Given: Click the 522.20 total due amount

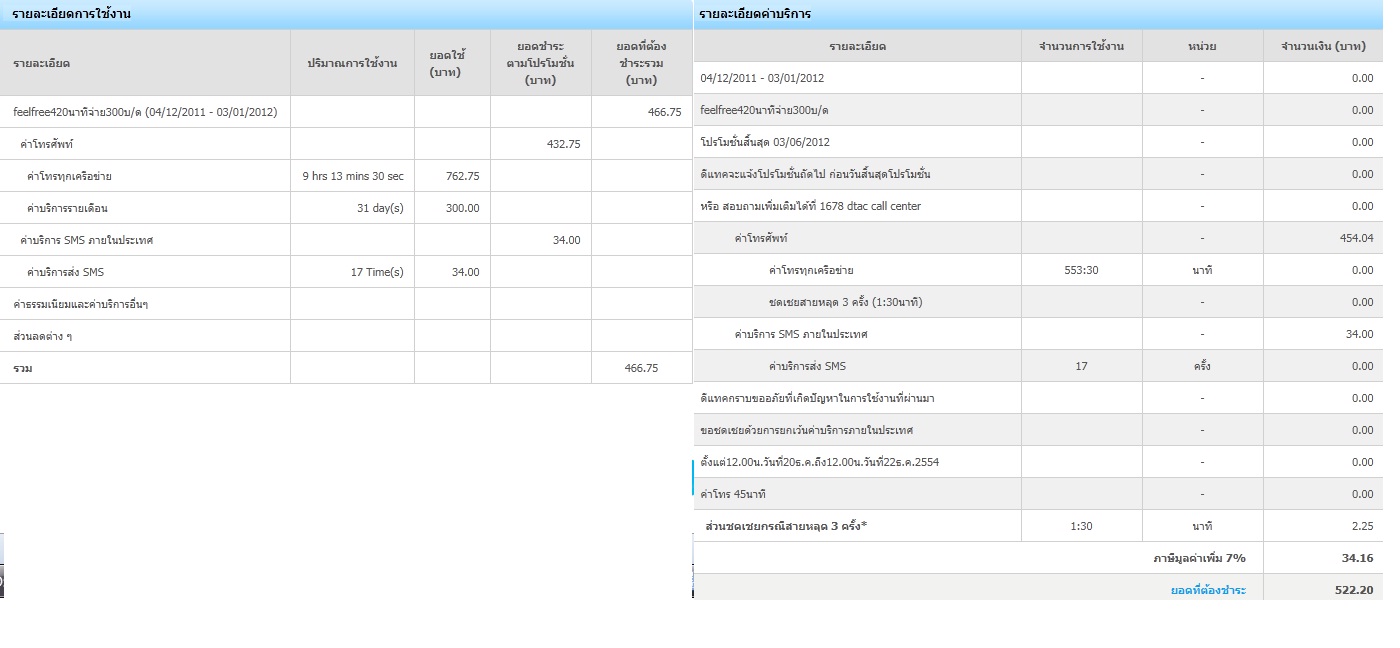Looking at the screenshot, I should 1354,590.
